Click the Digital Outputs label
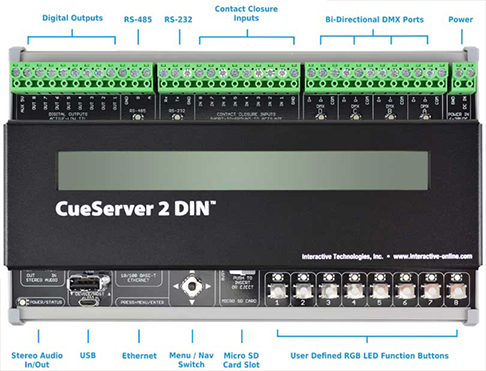Viewport: 486px width, 371px height. point(72,18)
